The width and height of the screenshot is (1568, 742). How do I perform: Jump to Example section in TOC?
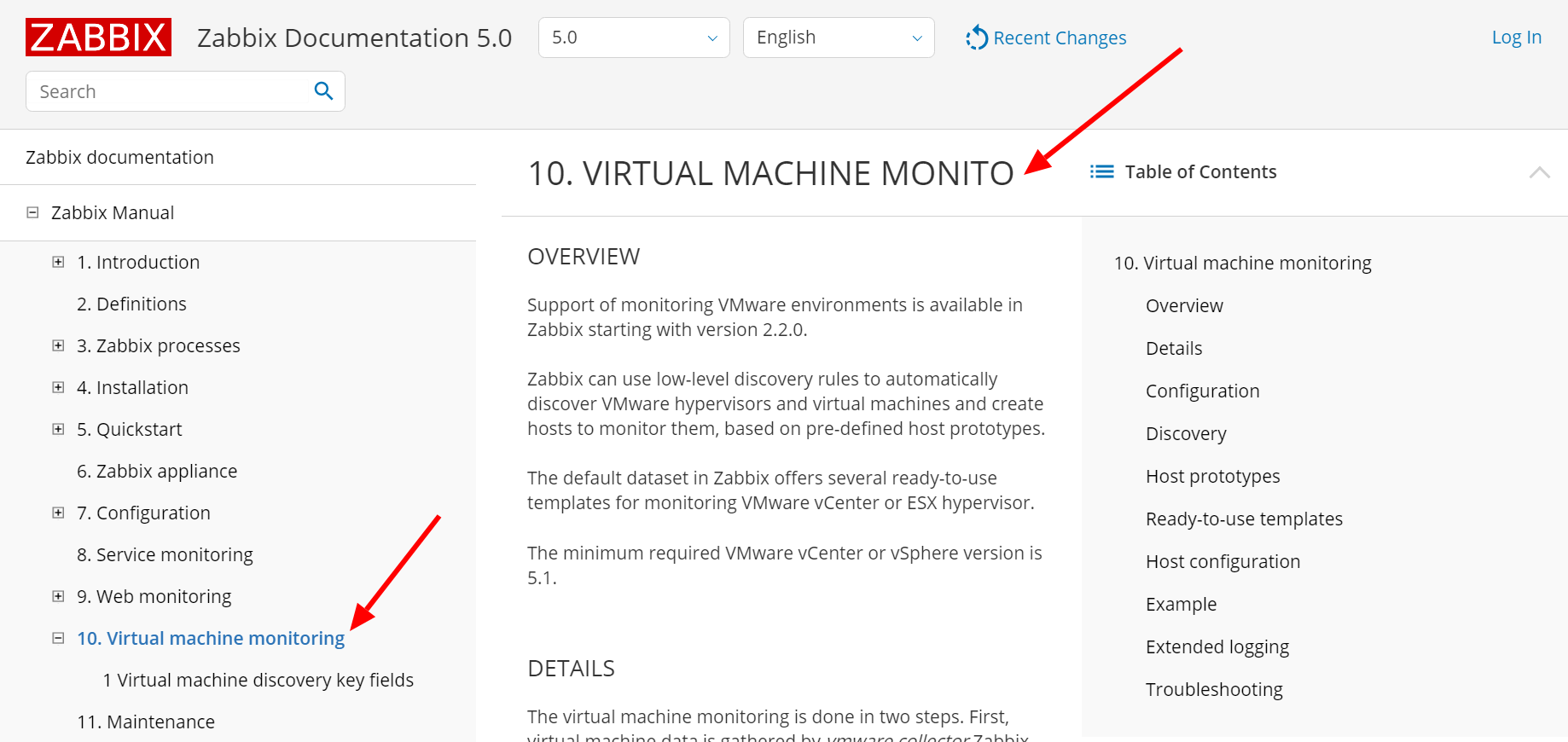1181,604
